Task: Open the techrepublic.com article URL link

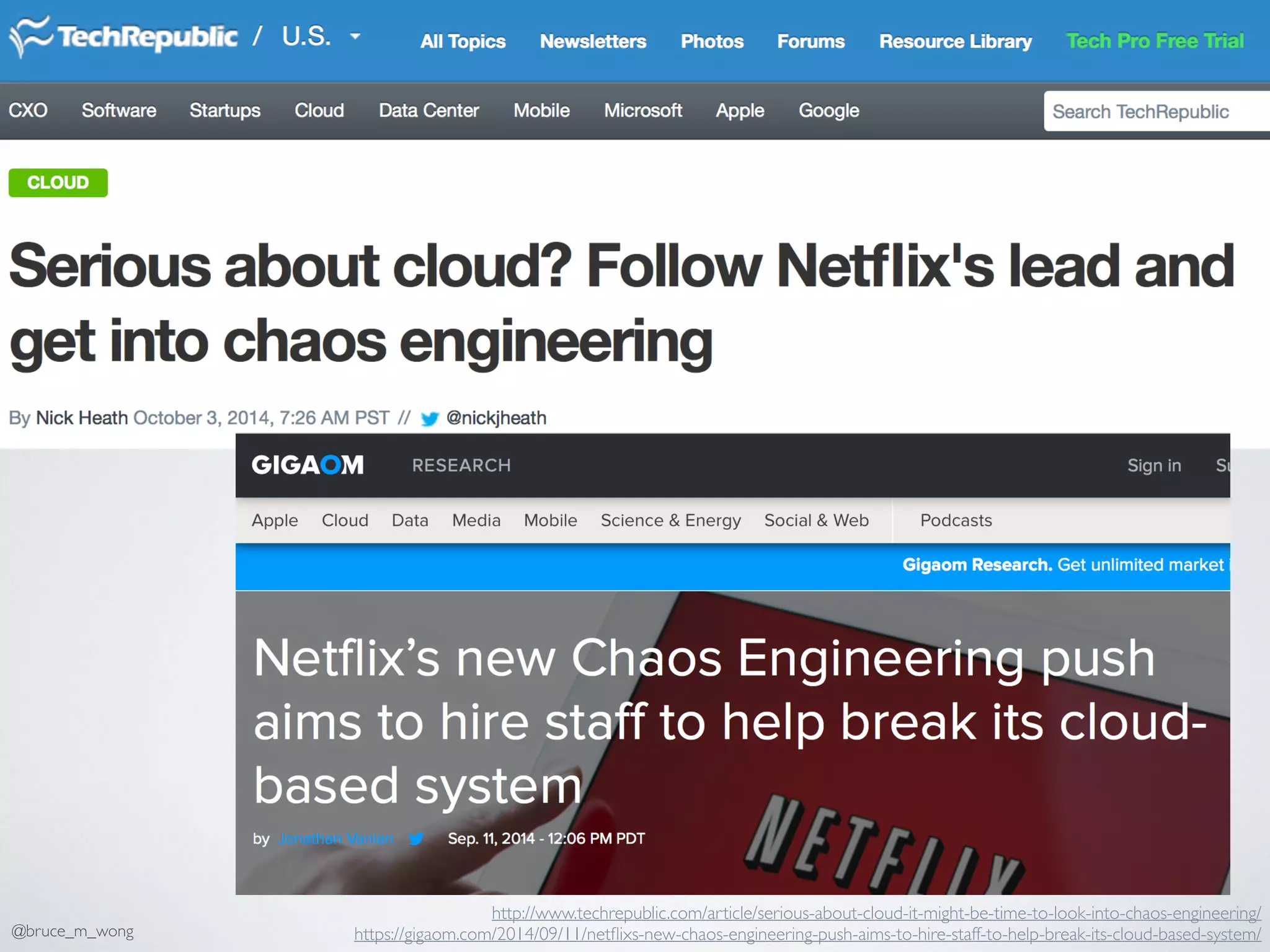Action: [x=876, y=913]
